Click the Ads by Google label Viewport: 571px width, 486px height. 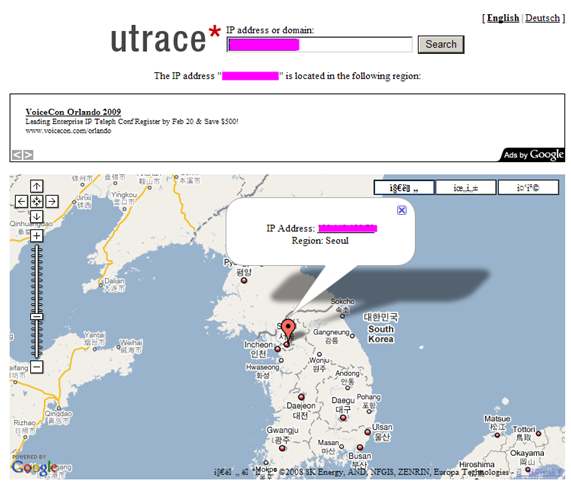coord(533,155)
